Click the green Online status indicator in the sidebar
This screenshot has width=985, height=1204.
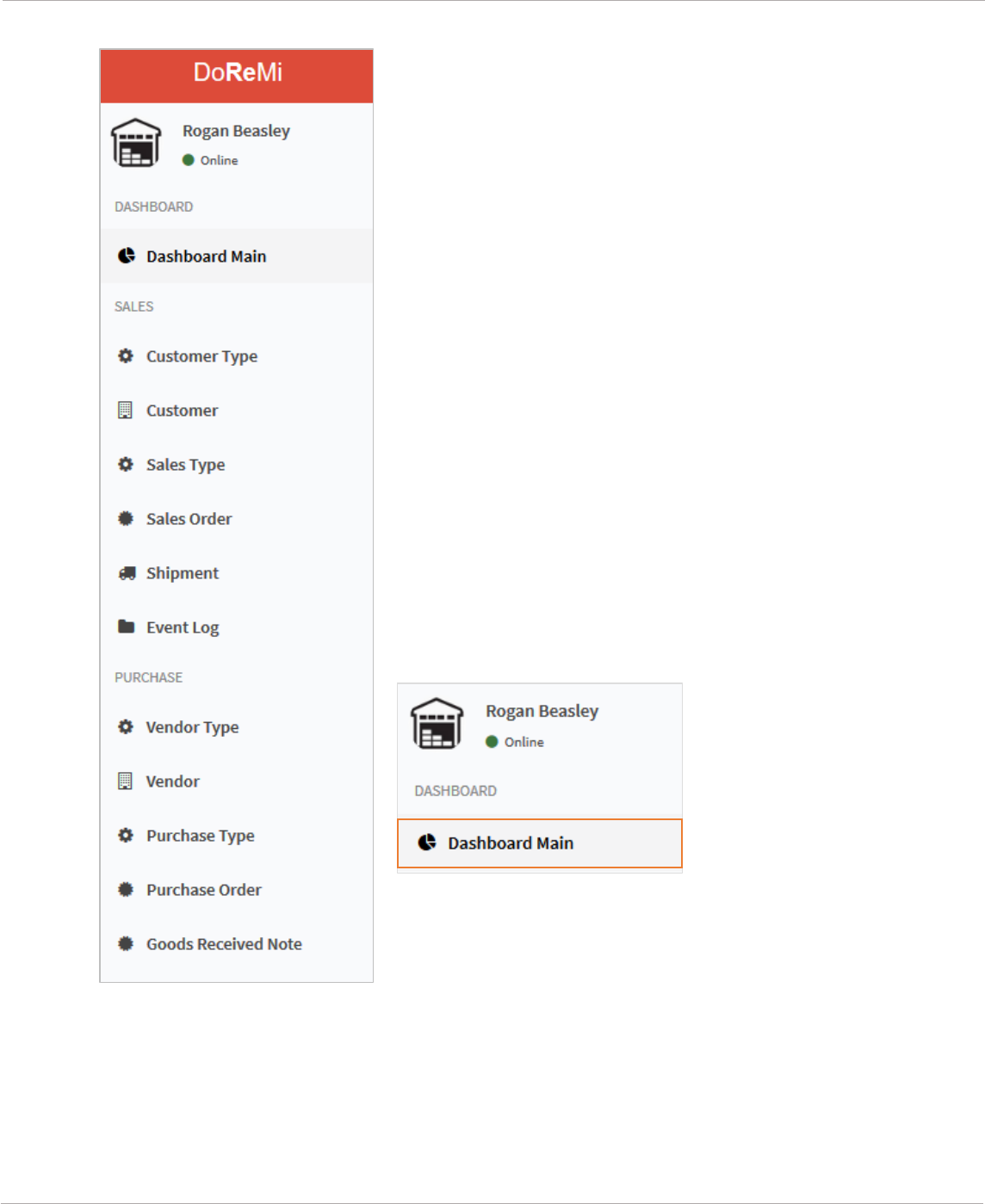pos(188,160)
